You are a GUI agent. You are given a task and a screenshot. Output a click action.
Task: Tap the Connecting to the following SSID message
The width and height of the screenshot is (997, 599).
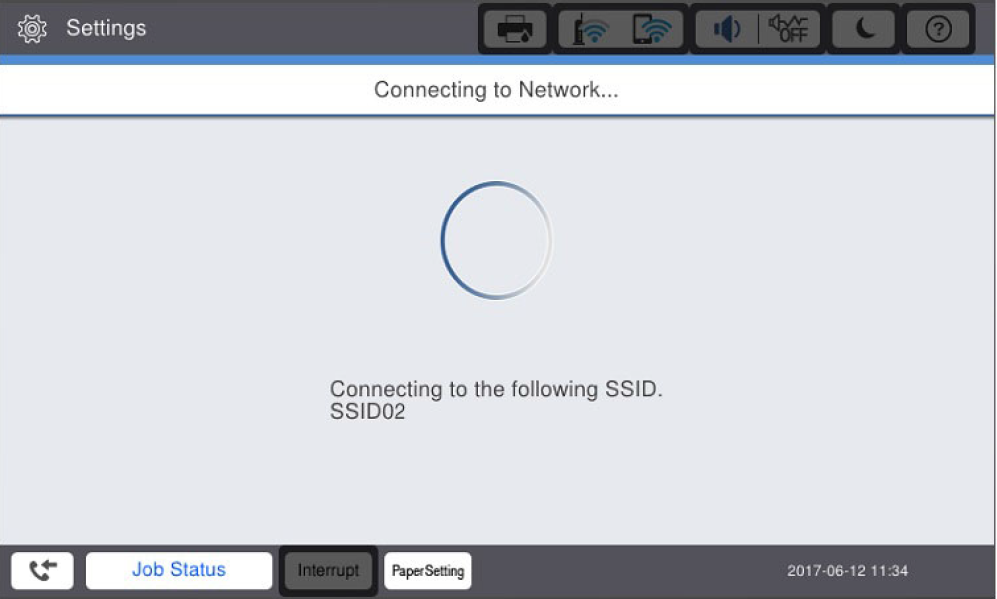coord(496,389)
